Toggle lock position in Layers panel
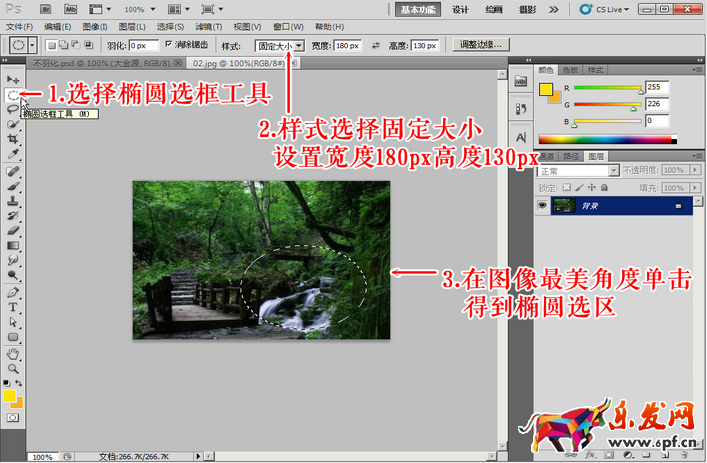The image size is (707, 463). [592, 187]
